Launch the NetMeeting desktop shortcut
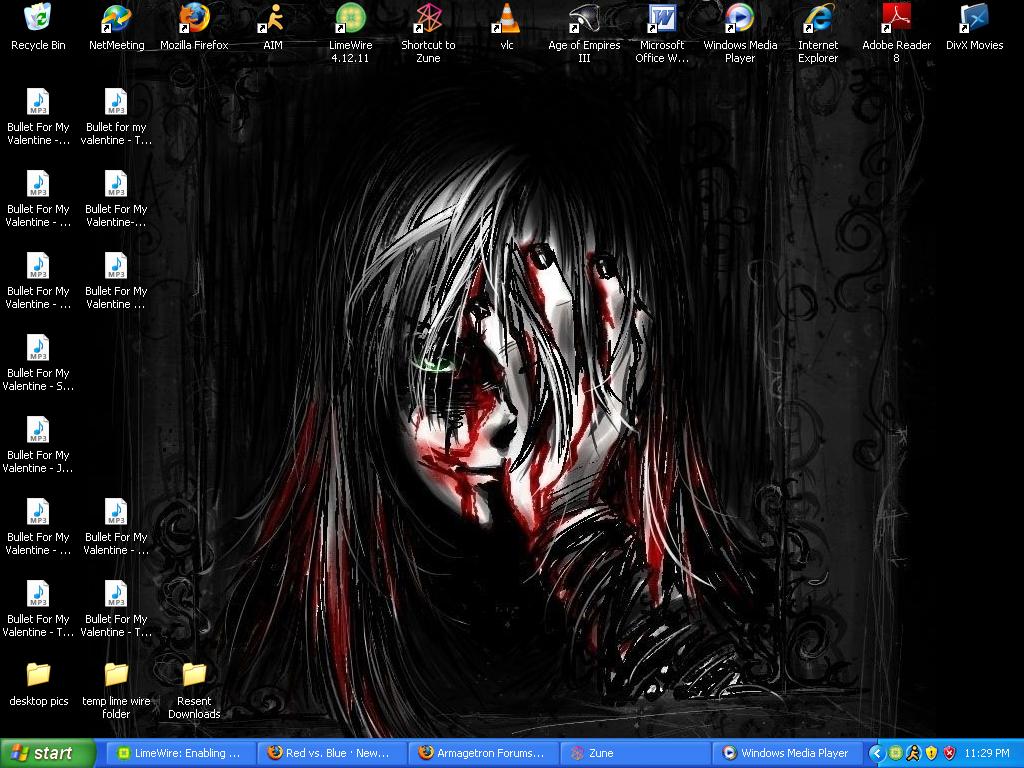This screenshot has width=1024, height=768. pos(116,20)
